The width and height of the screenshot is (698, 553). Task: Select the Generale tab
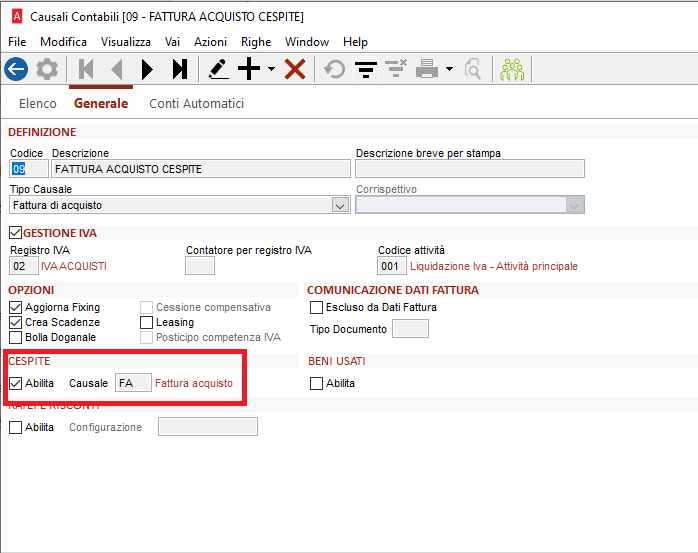point(101,103)
